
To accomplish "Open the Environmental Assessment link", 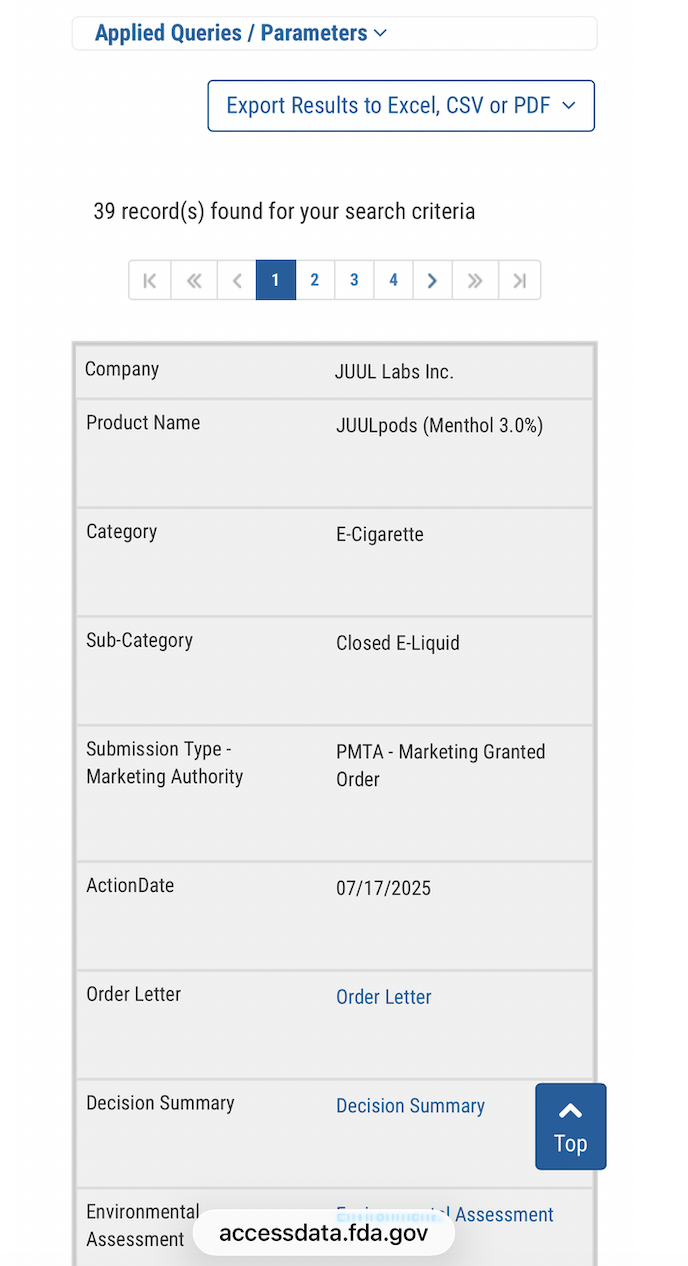I will (x=444, y=1214).
